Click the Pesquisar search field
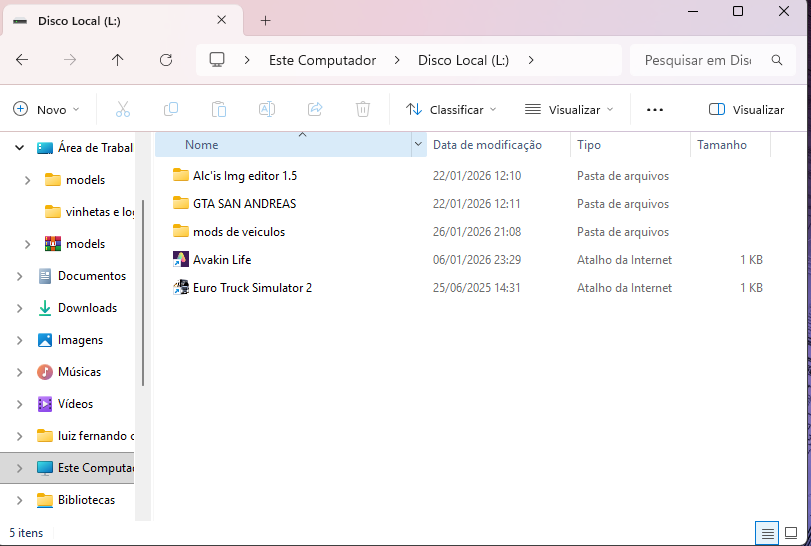 pos(698,60)
